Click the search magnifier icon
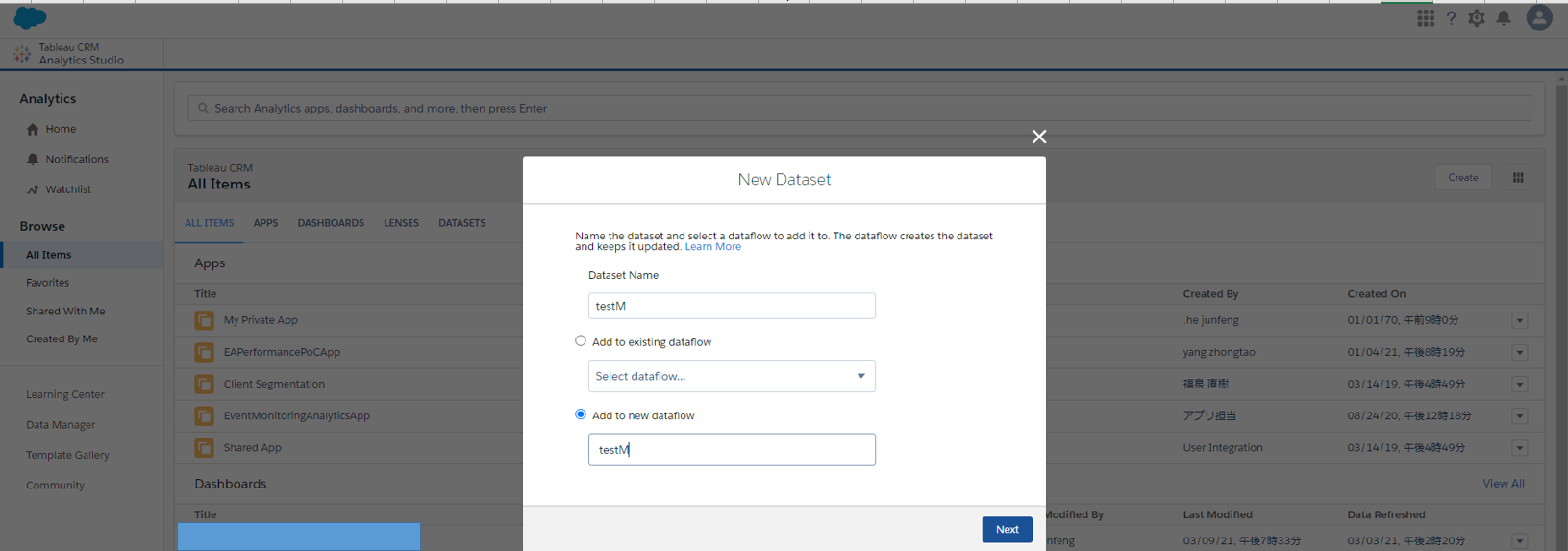 coord(203,109)
